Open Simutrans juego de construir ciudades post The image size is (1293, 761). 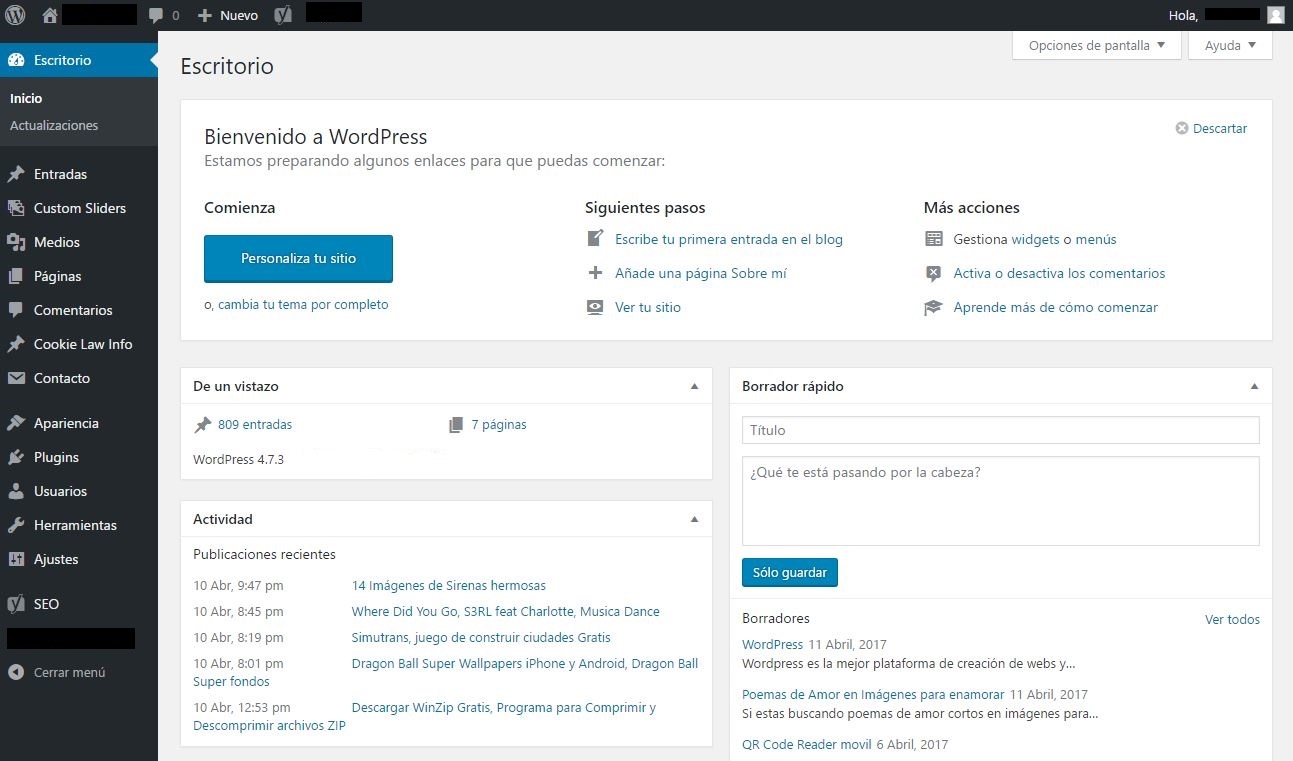pyautogui.click(x=481, y=637)
